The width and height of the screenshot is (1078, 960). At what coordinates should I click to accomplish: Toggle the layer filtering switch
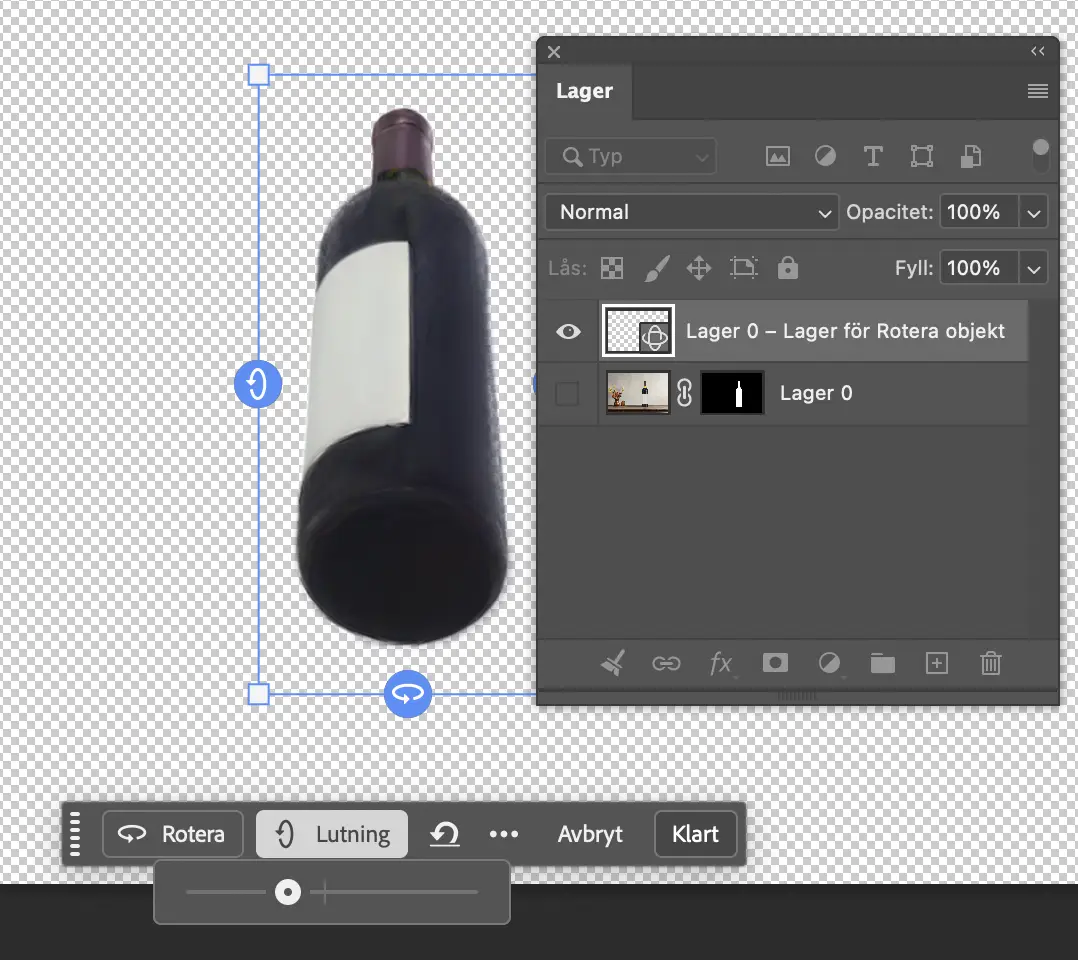[1041, 156]
